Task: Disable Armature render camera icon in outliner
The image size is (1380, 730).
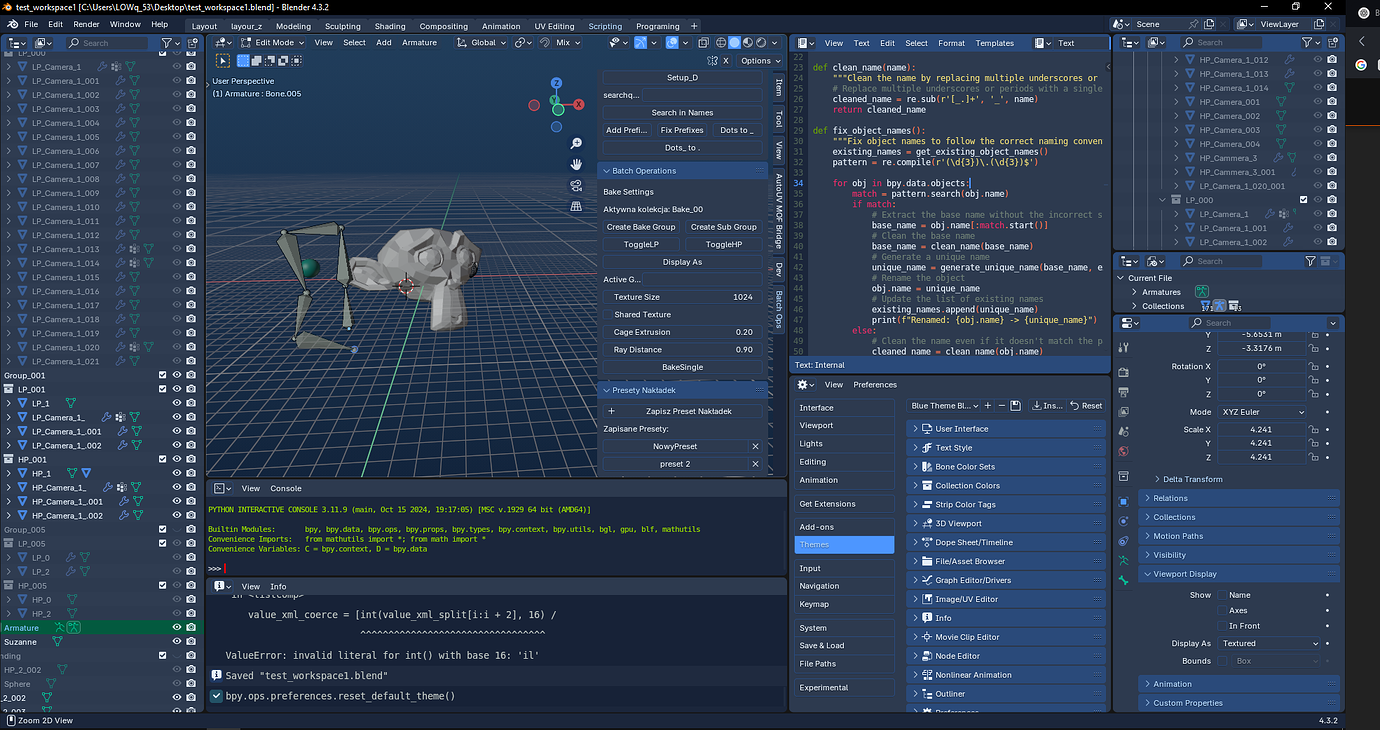Action: click(192, 627)
